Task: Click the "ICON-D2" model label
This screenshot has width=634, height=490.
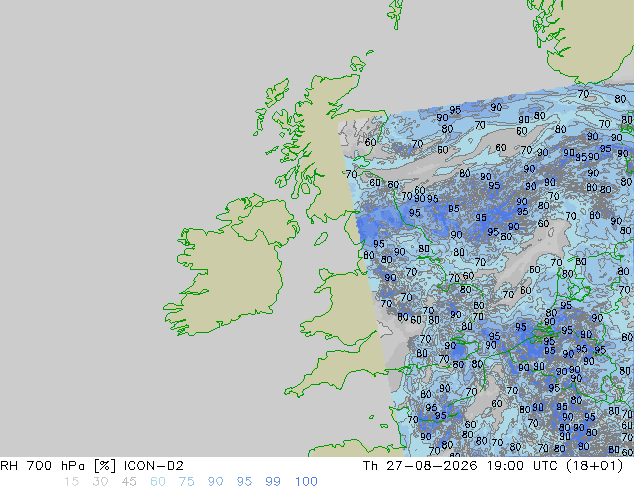Action: tap(154, 466)
